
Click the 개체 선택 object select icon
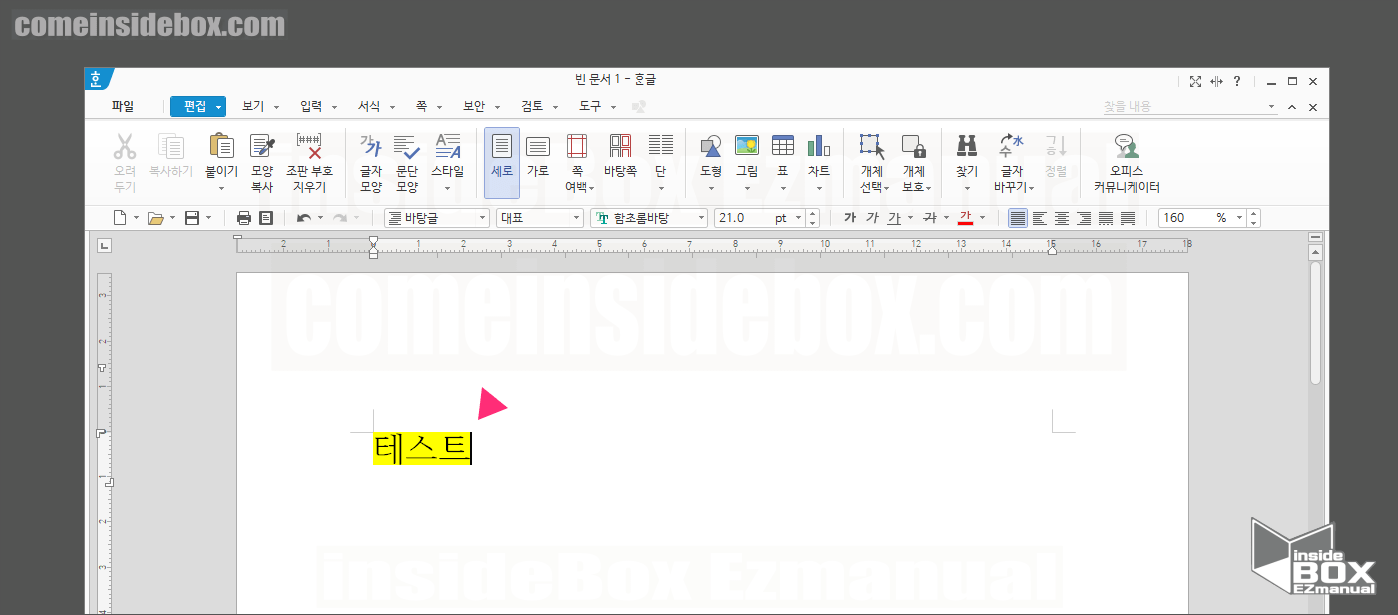(x=872, y=147)
